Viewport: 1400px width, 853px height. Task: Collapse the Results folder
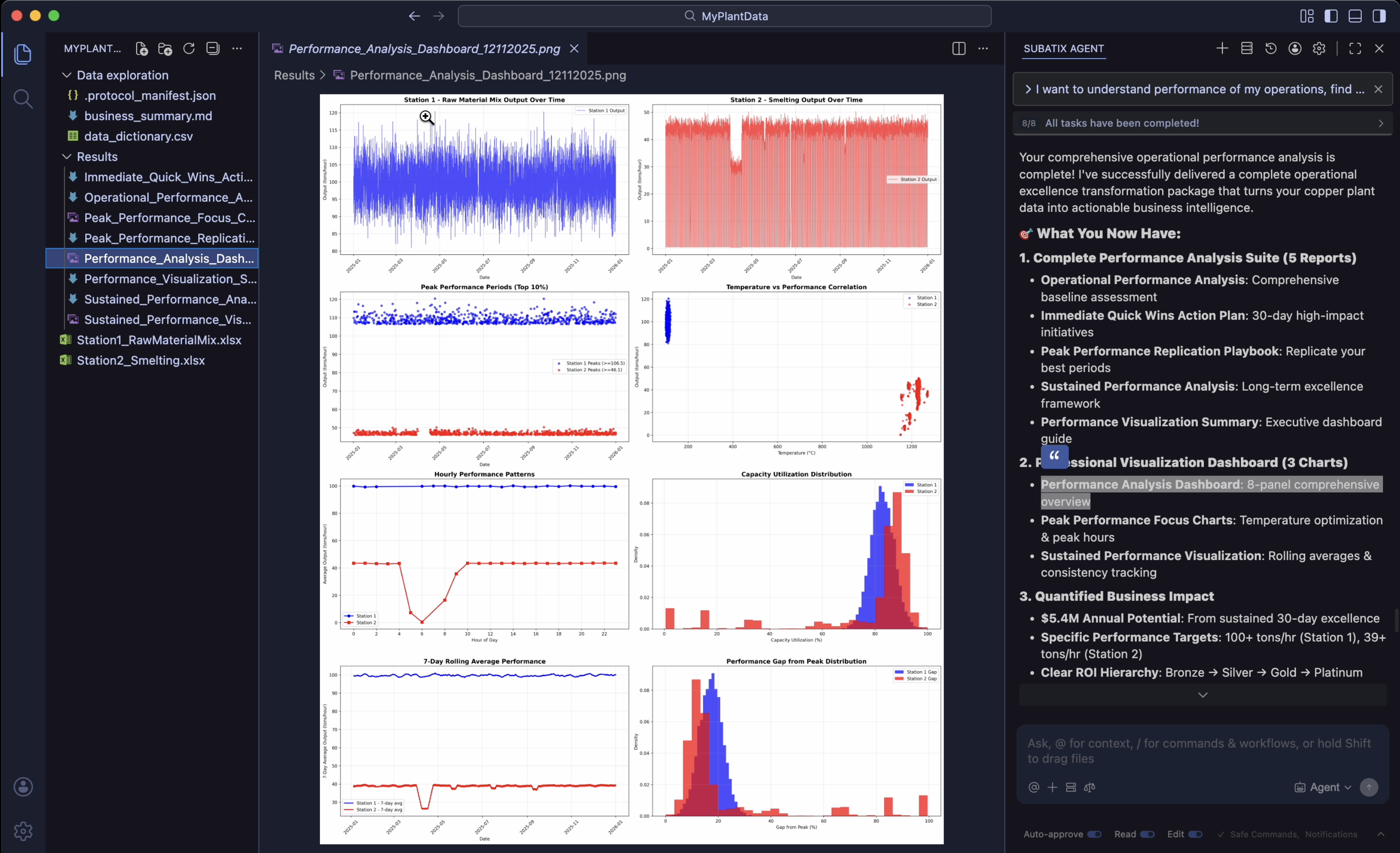(66, 157)
